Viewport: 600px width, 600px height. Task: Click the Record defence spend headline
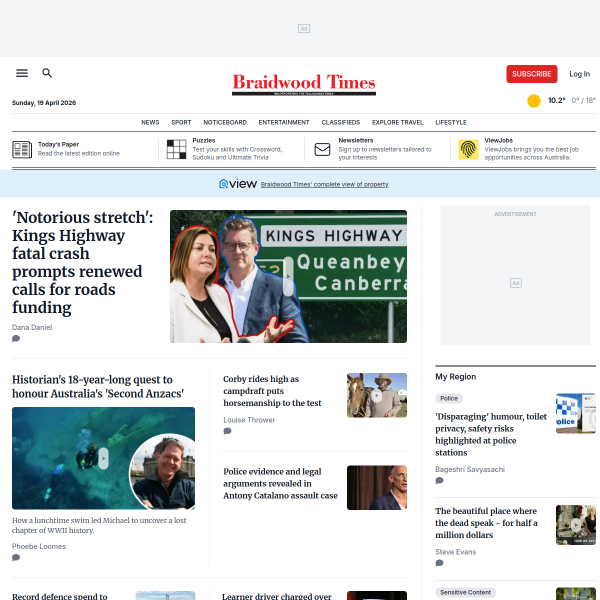[60, 596]
